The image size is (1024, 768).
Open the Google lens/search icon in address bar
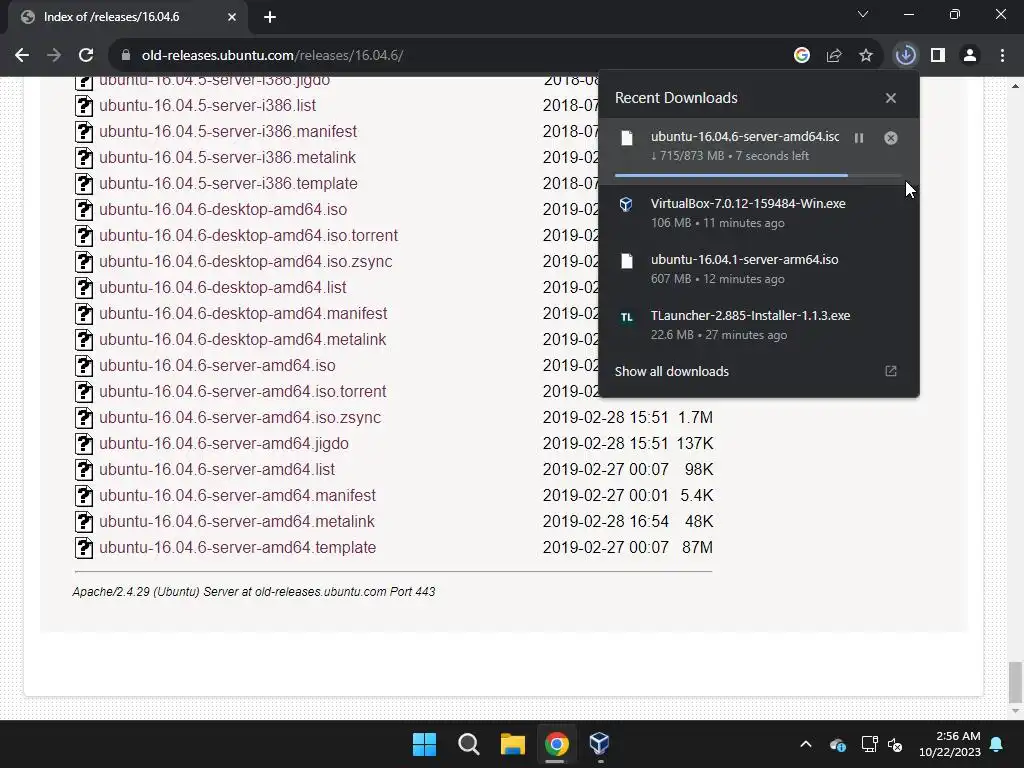coord(802,56)
